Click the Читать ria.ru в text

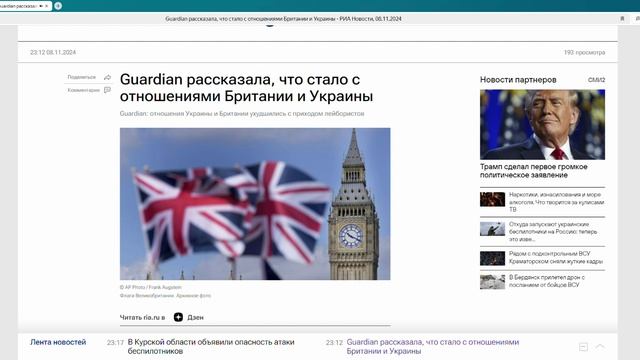point(142,317)
